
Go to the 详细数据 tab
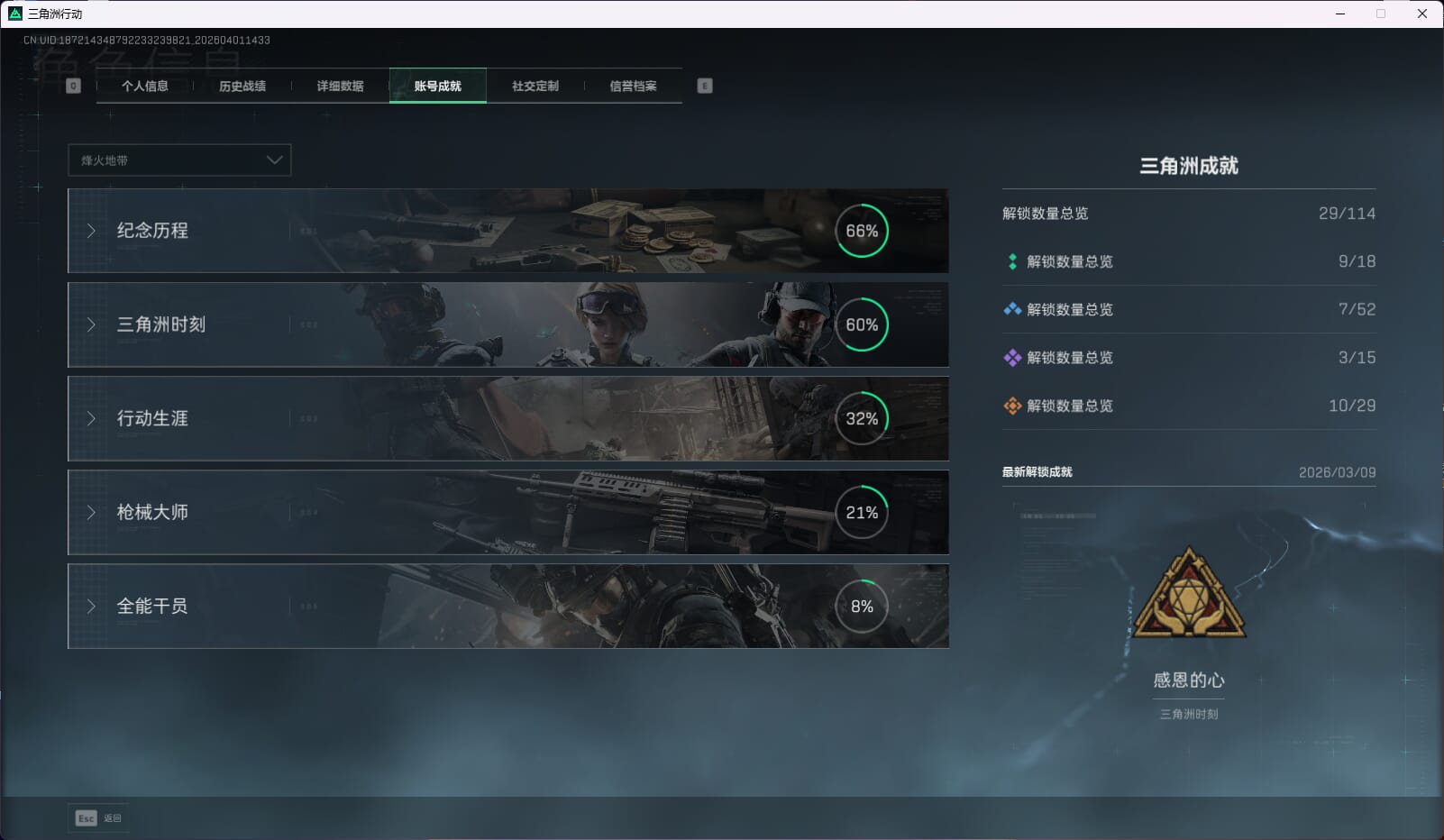click(x=340, y=86)
